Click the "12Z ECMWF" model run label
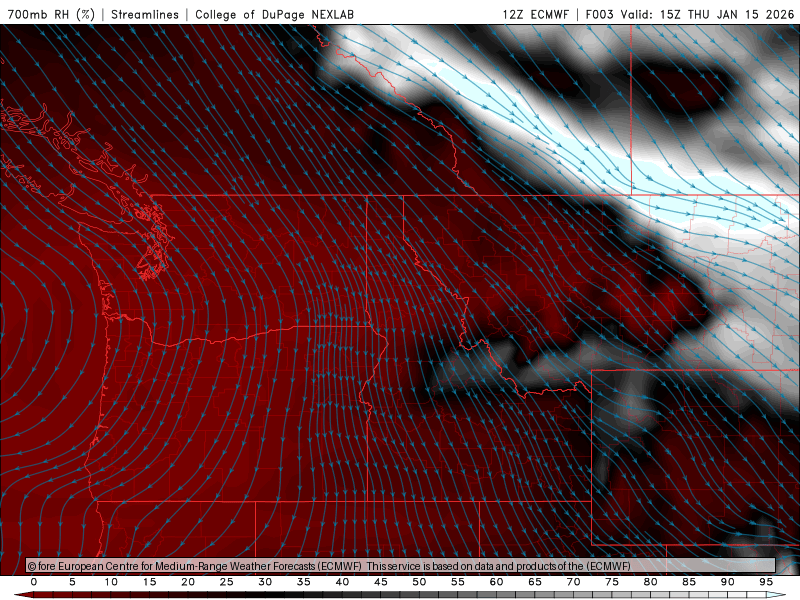This screenshot has width=800, height=600. point(535,14)
